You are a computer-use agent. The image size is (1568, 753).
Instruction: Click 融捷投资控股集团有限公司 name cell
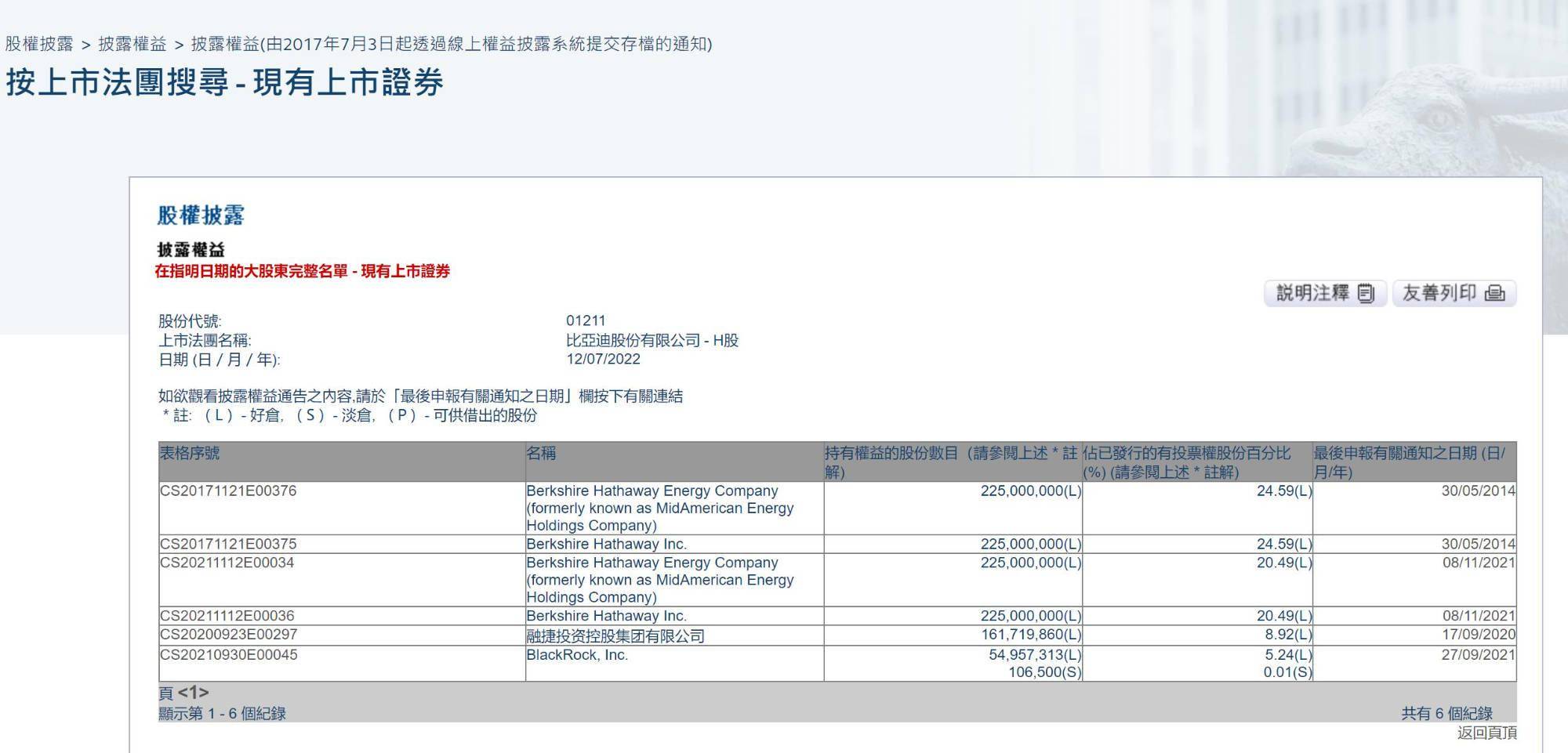point(615,635)
